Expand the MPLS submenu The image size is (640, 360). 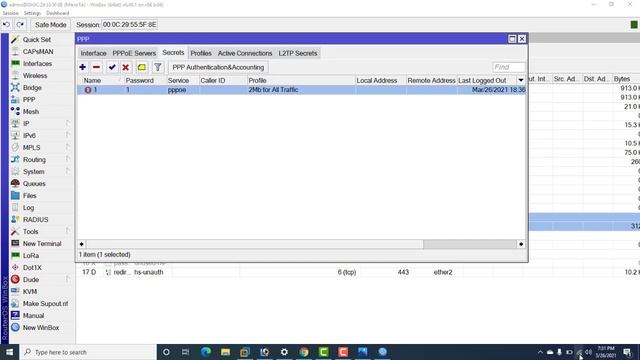click(68, 147)
